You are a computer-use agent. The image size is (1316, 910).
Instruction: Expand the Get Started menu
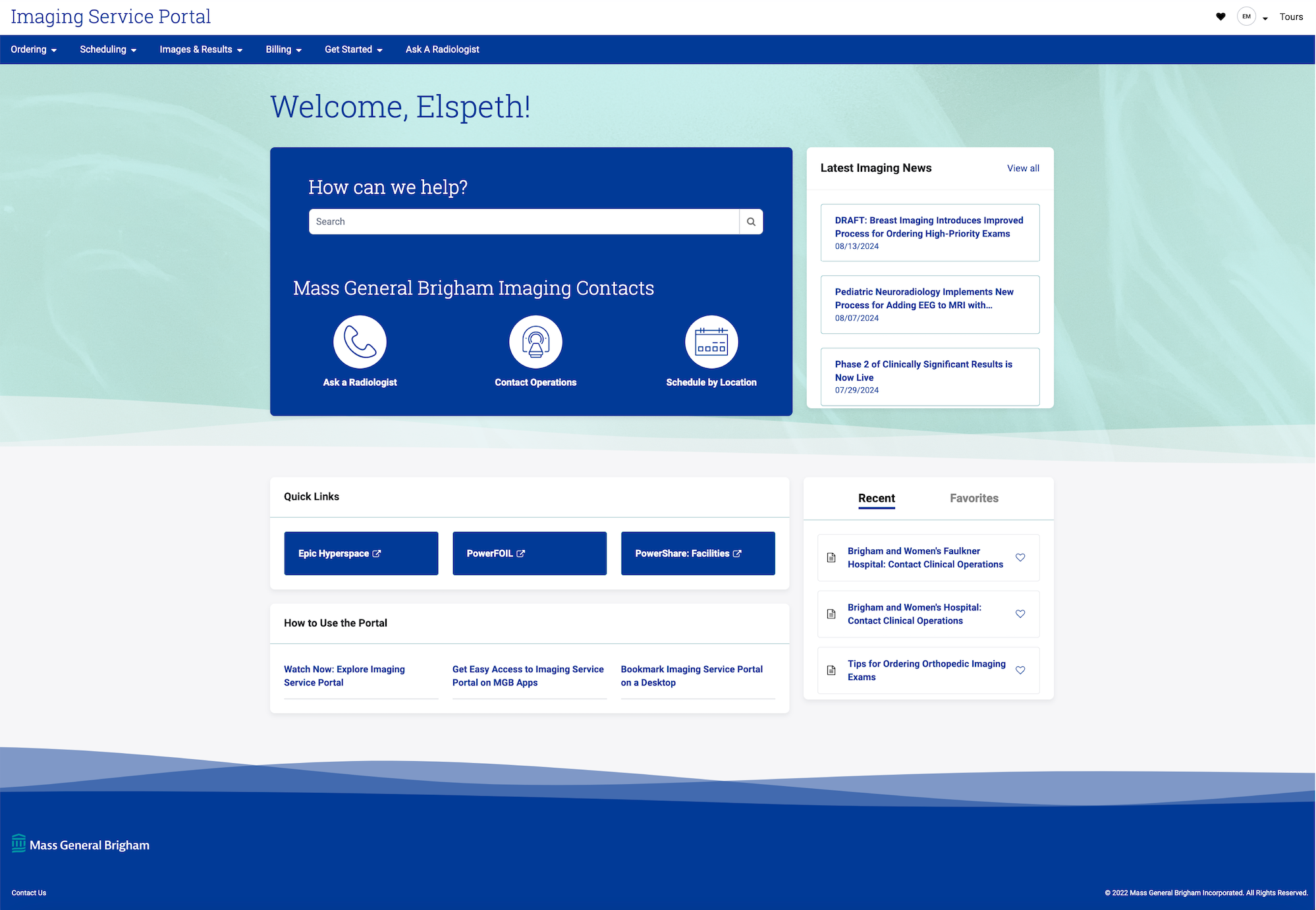tap(353, 49)
